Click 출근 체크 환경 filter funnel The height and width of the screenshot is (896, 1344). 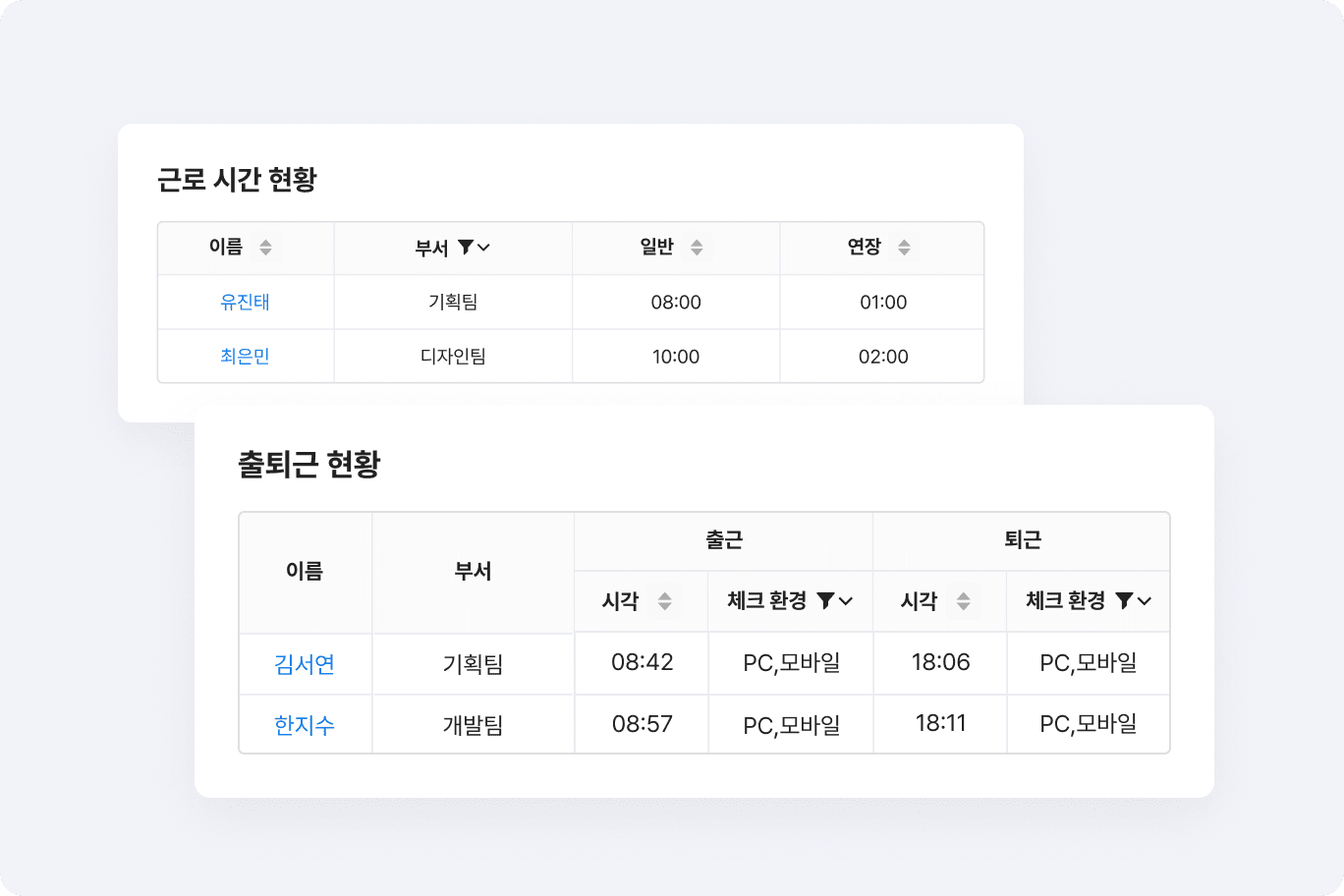point(825,600)
